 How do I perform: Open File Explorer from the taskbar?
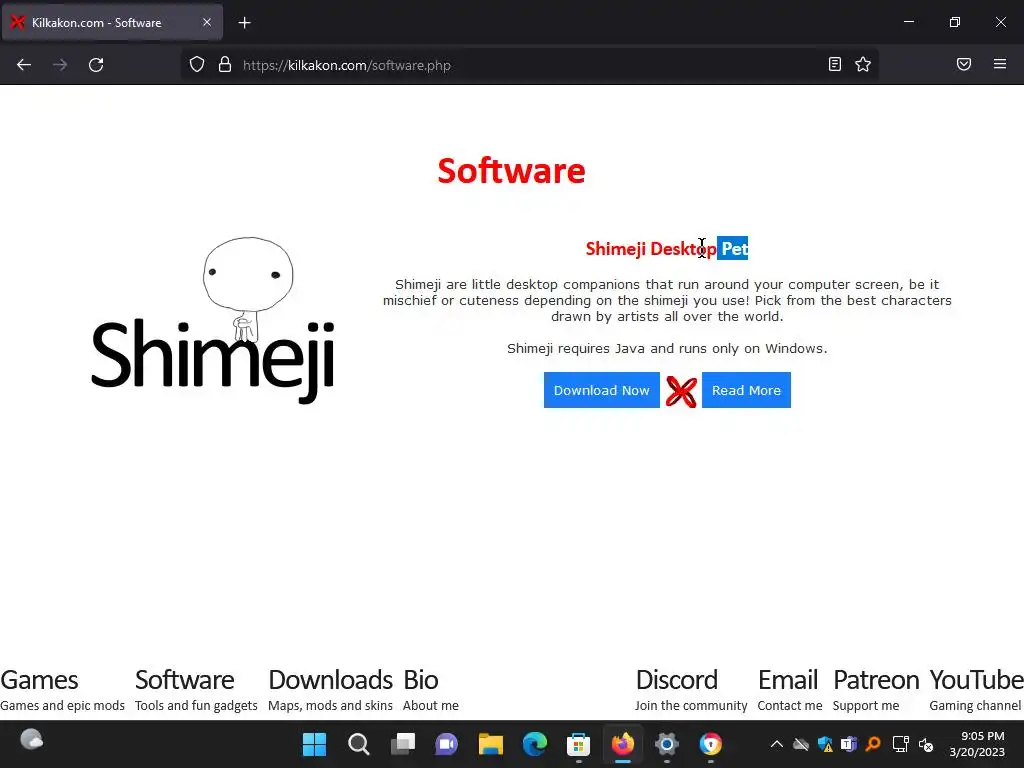490,744
